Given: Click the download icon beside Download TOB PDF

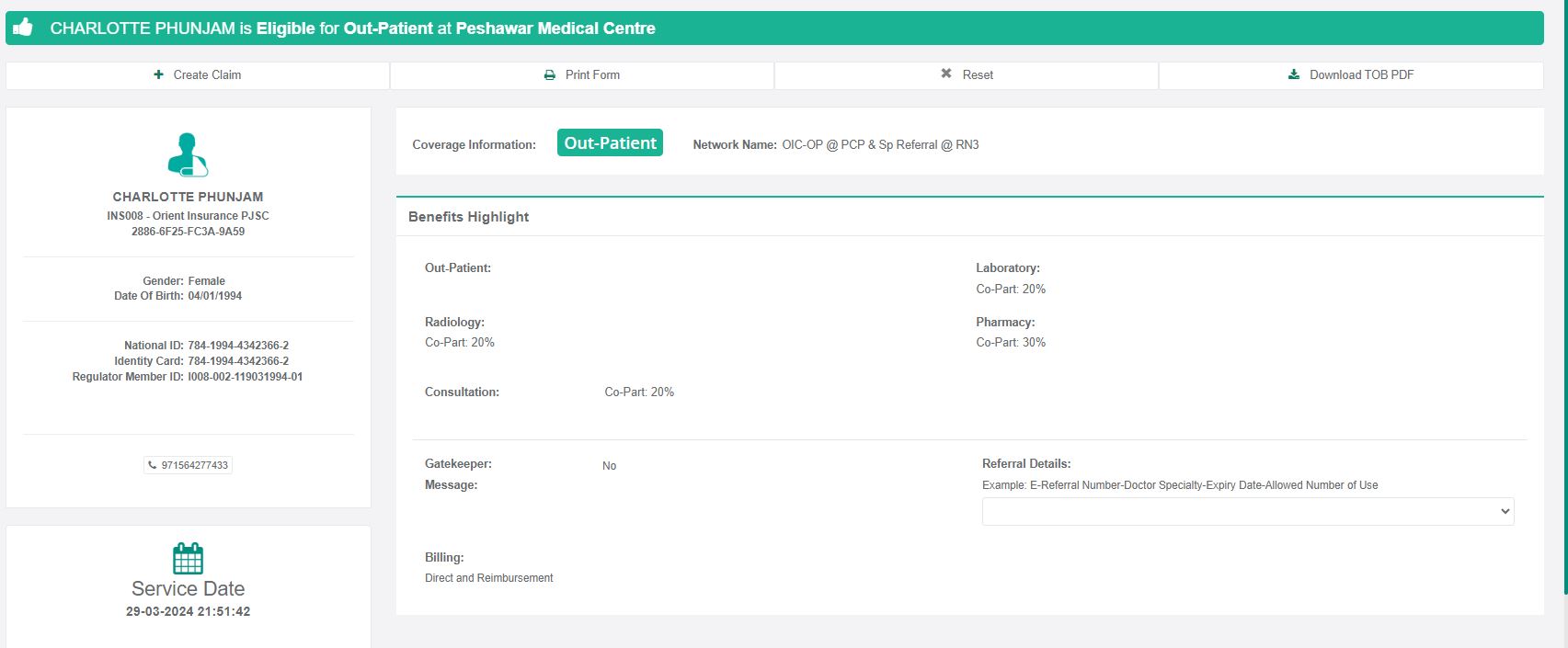Looking at the screenshot, I should coord(1294,74).
